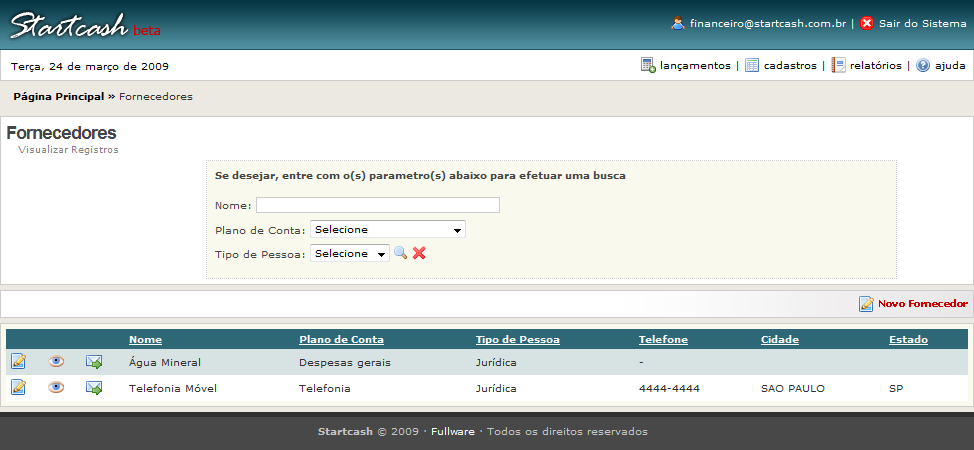Open the relatórios menu
This screenshot has height=450, width=974.
click(876, 65)
